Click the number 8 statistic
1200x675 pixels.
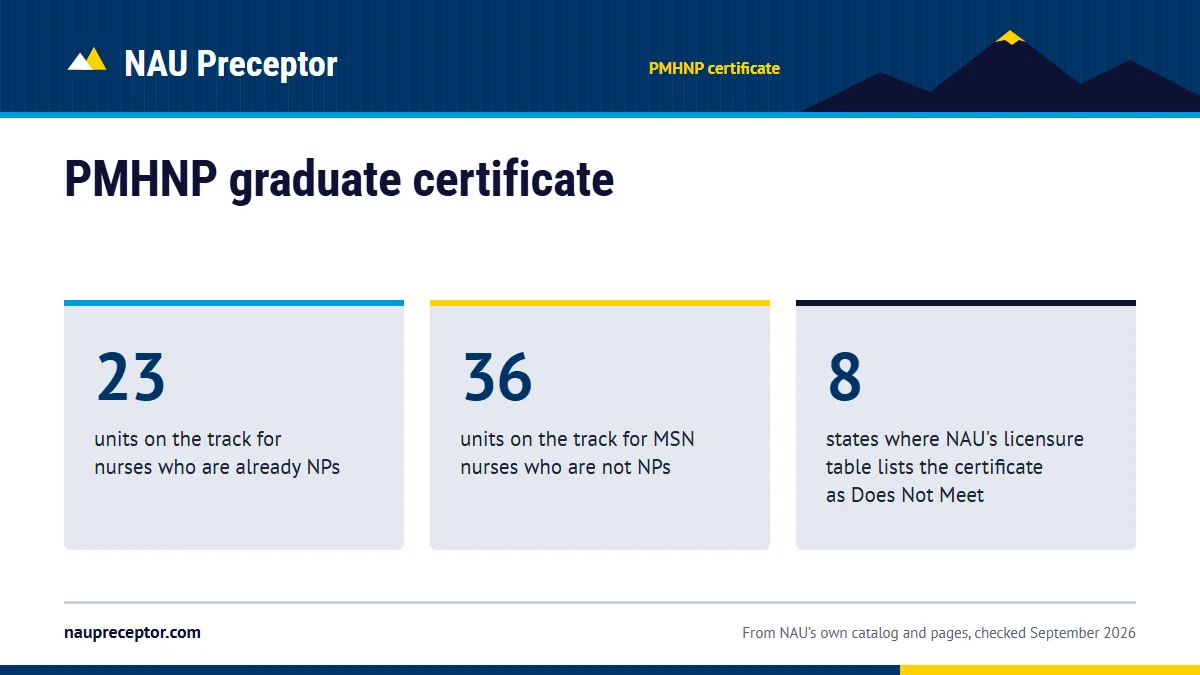pos(844,377)
